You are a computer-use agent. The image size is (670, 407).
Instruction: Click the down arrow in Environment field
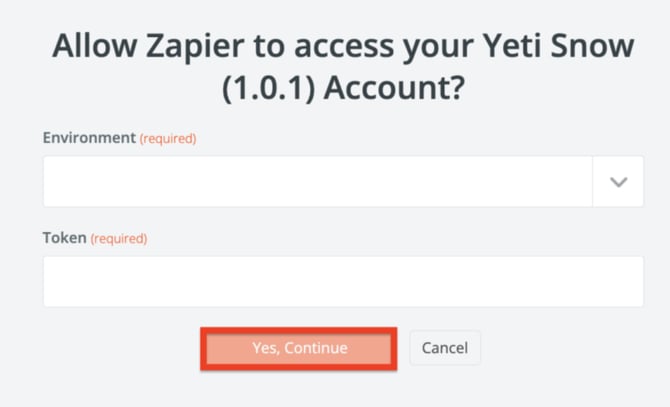pyautogui.click(x=618, y=182)
